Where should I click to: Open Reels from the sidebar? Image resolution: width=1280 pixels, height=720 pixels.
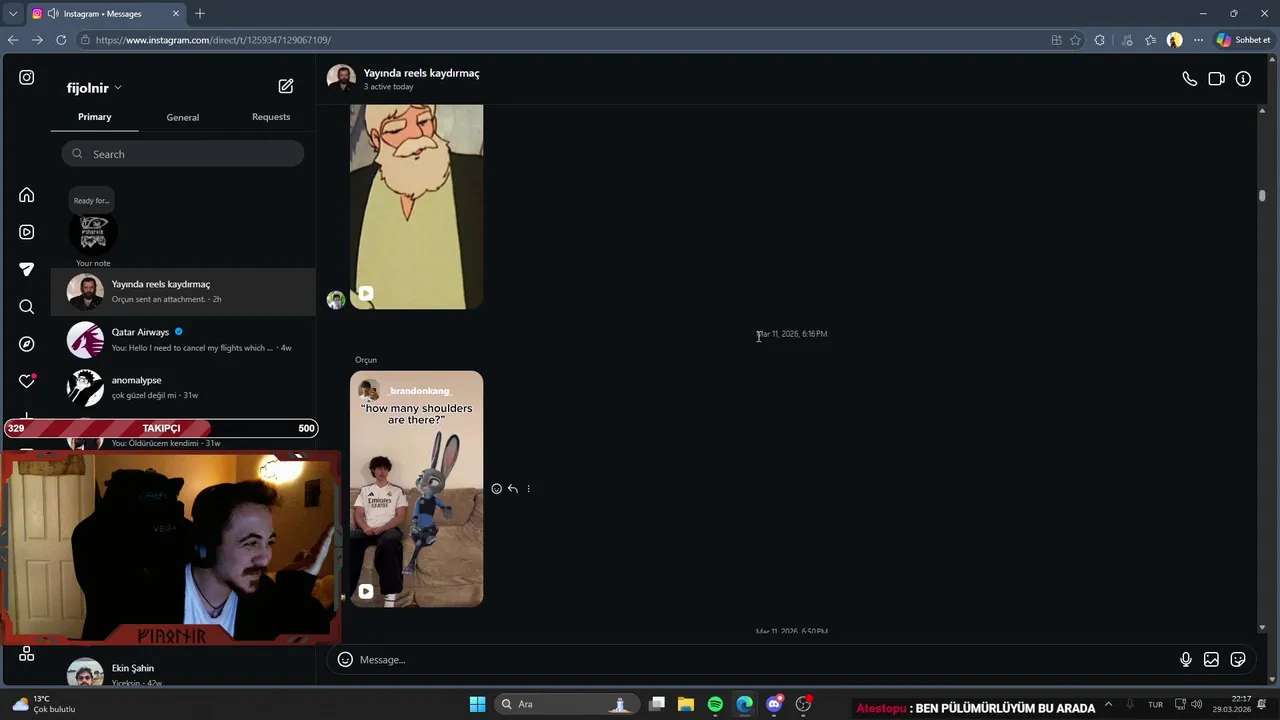pos(27,232)
